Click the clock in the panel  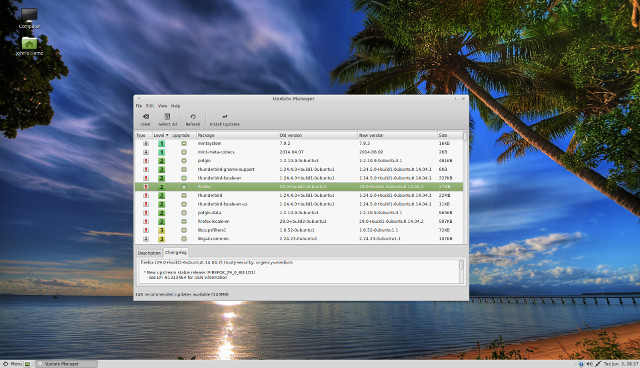pos(621,364)
